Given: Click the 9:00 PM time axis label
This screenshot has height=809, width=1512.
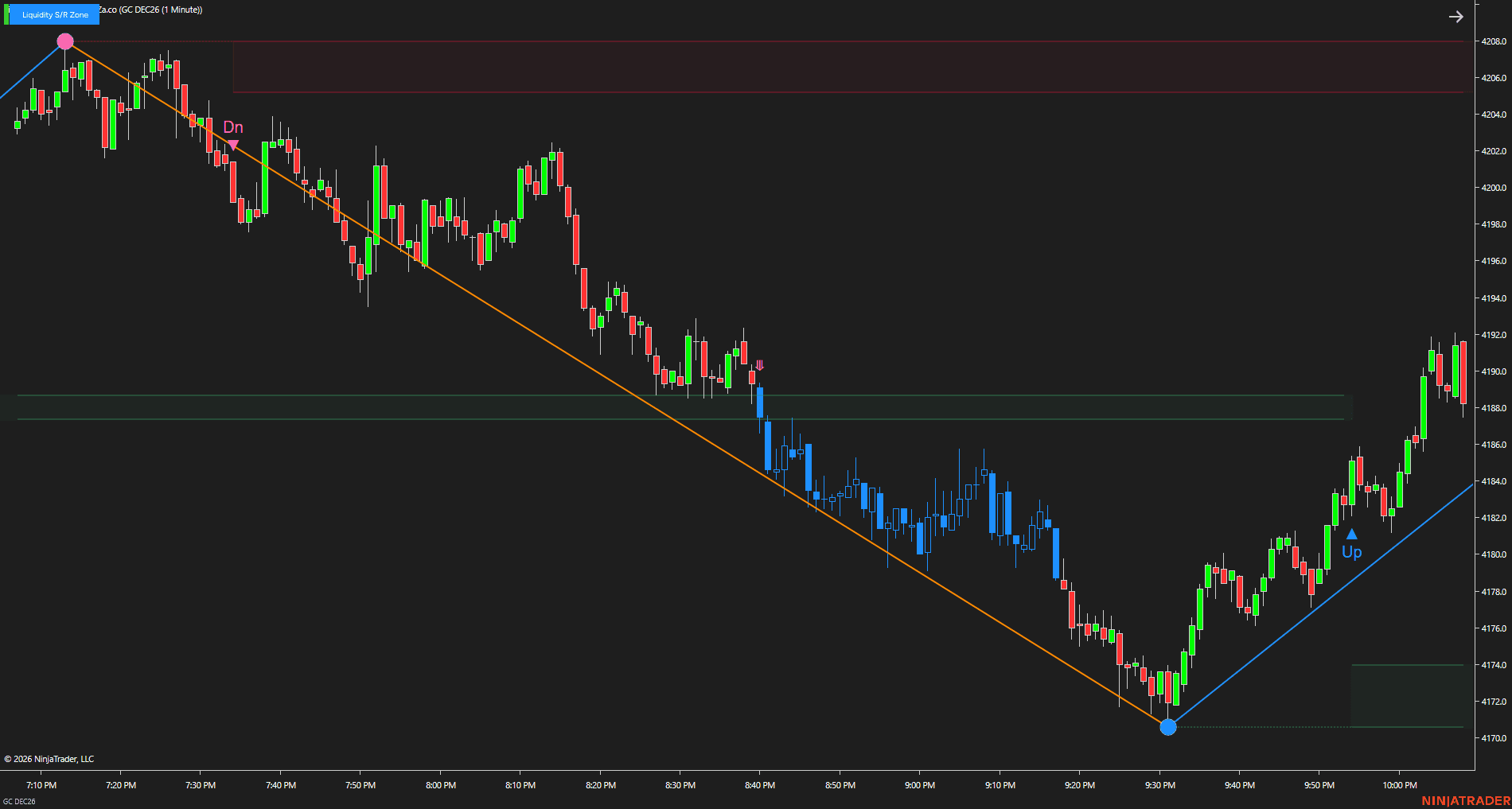Looking at the screenshot, I should point(920,785).
